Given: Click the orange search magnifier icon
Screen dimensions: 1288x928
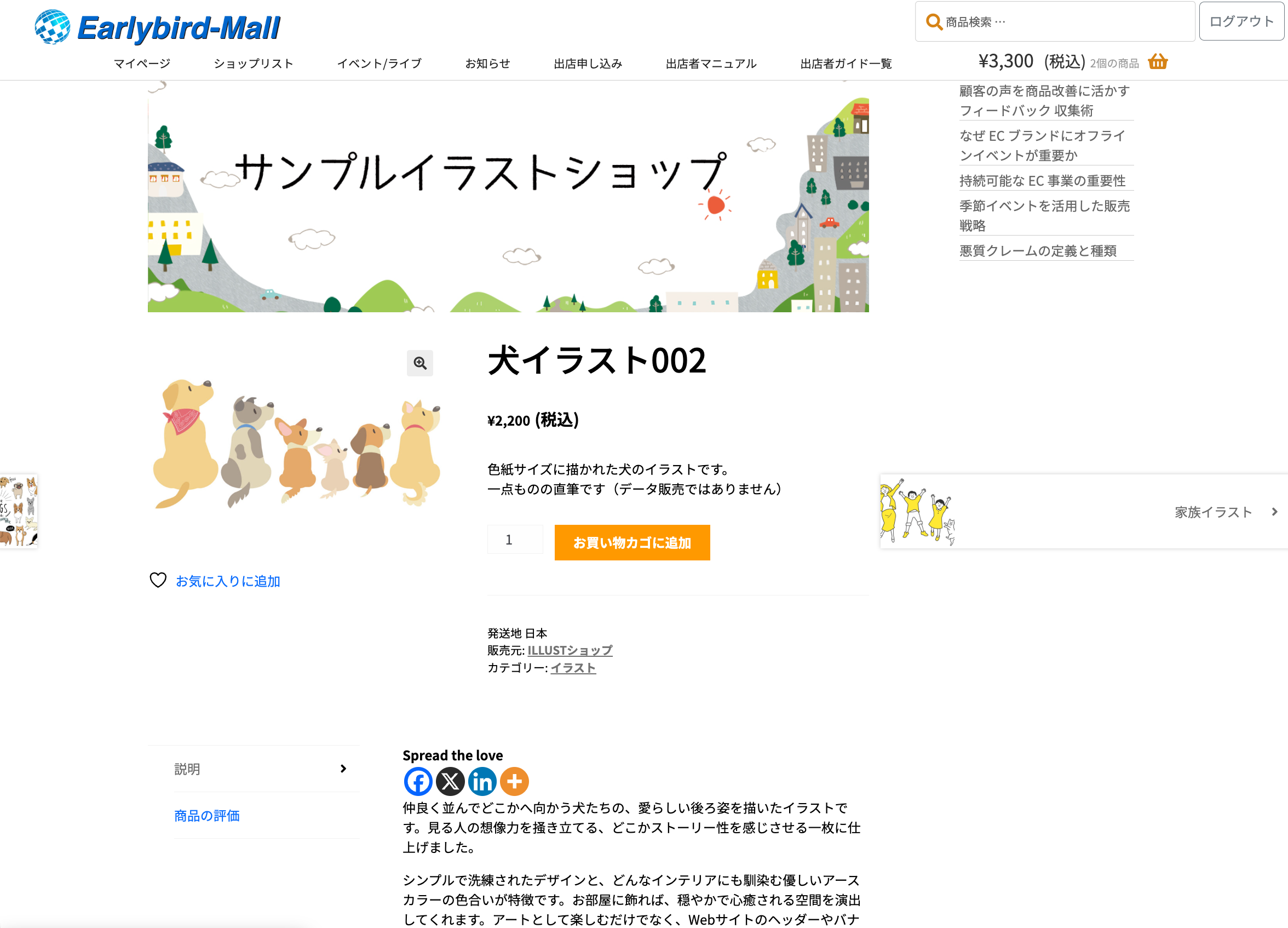Looking at the screenshot, I should [934, 22].
